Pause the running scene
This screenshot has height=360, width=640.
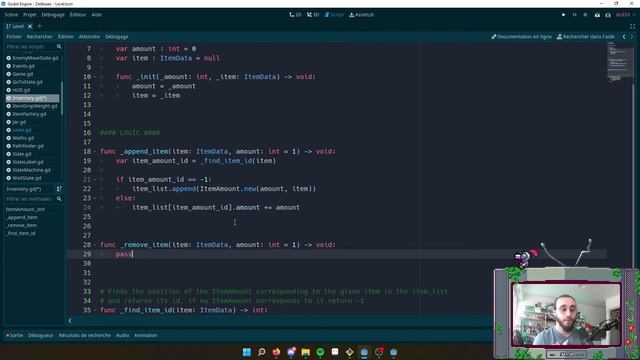click(574, 15)
